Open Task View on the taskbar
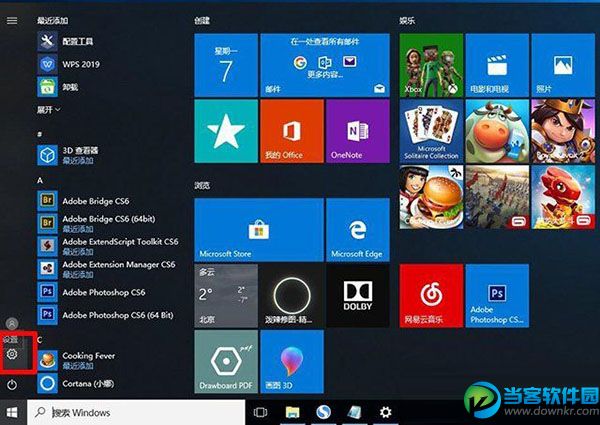 (260, 412)
